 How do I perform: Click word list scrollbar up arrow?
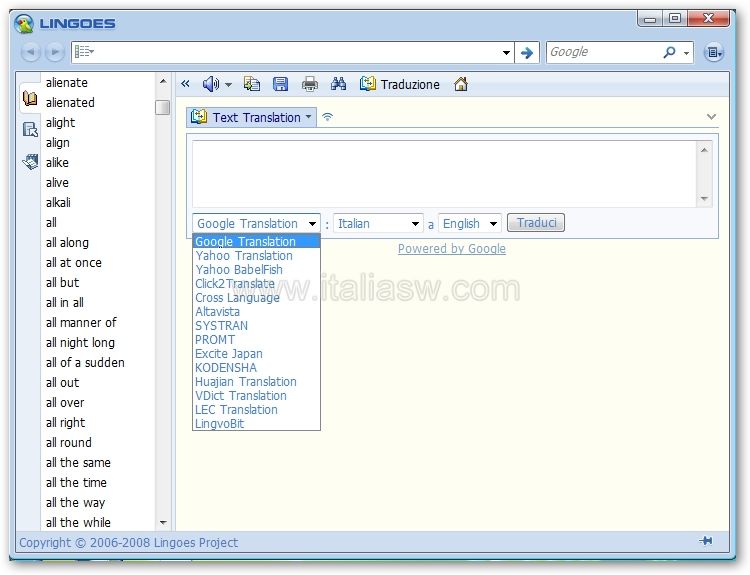(x=163, y=81)
